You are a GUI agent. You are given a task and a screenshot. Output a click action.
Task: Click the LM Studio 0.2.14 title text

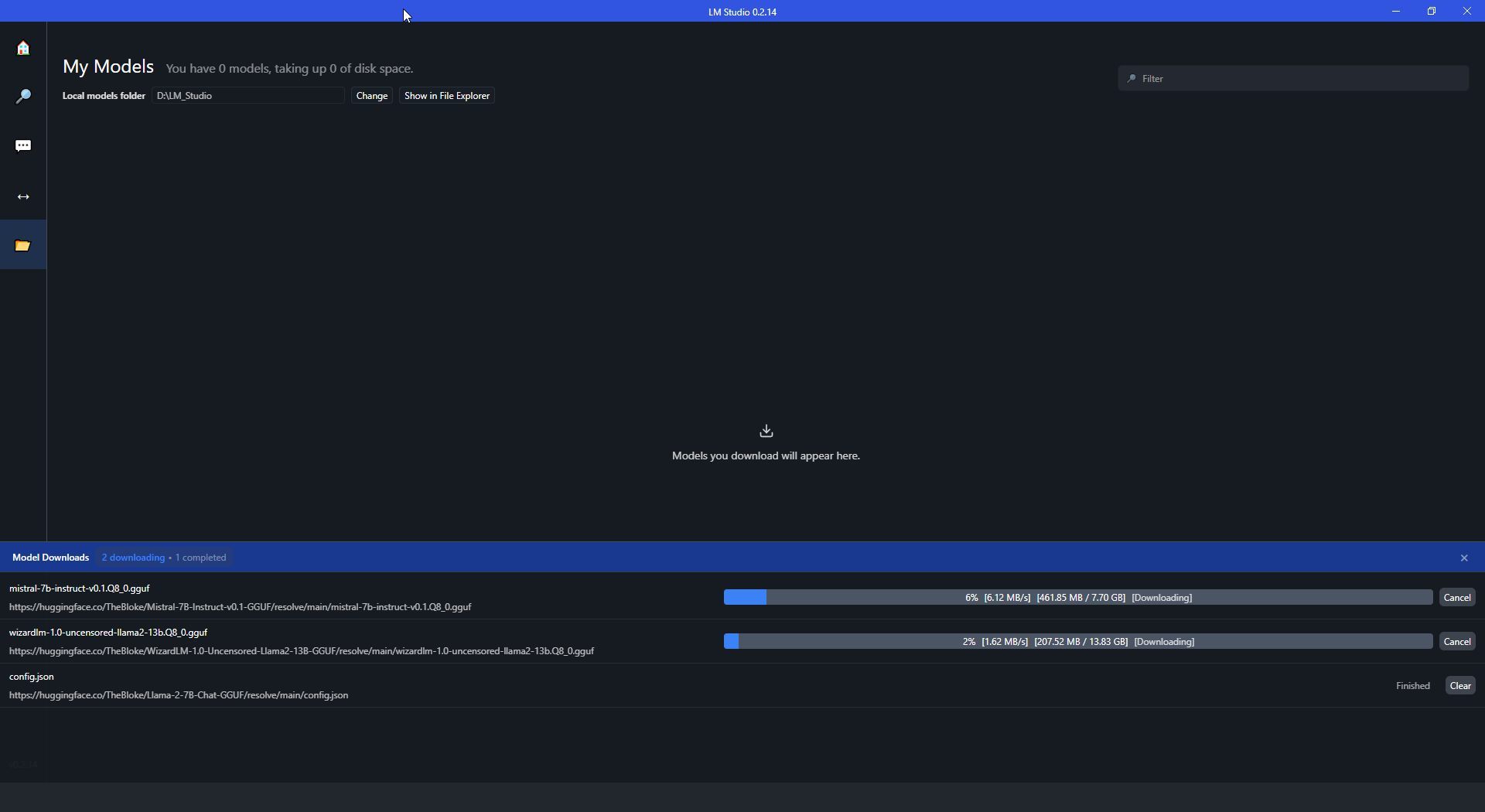742,12
